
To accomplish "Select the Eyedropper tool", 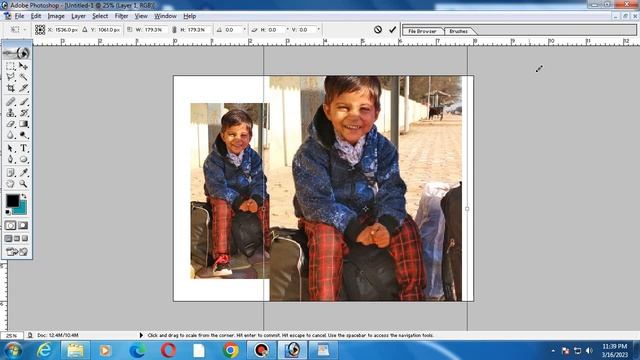I will click(23, 173).
